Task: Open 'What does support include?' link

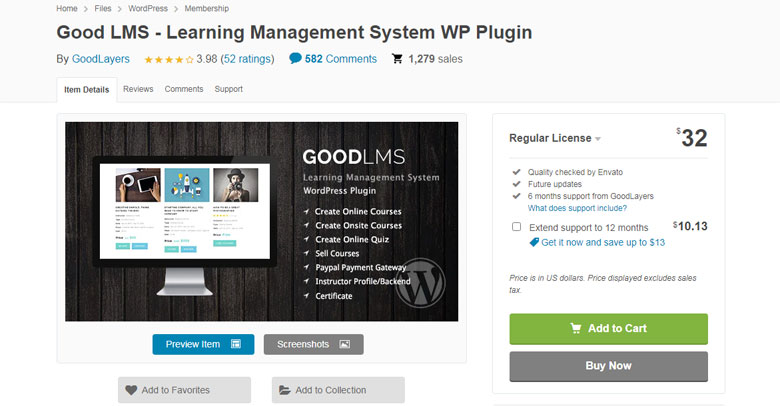Action: 578,208
